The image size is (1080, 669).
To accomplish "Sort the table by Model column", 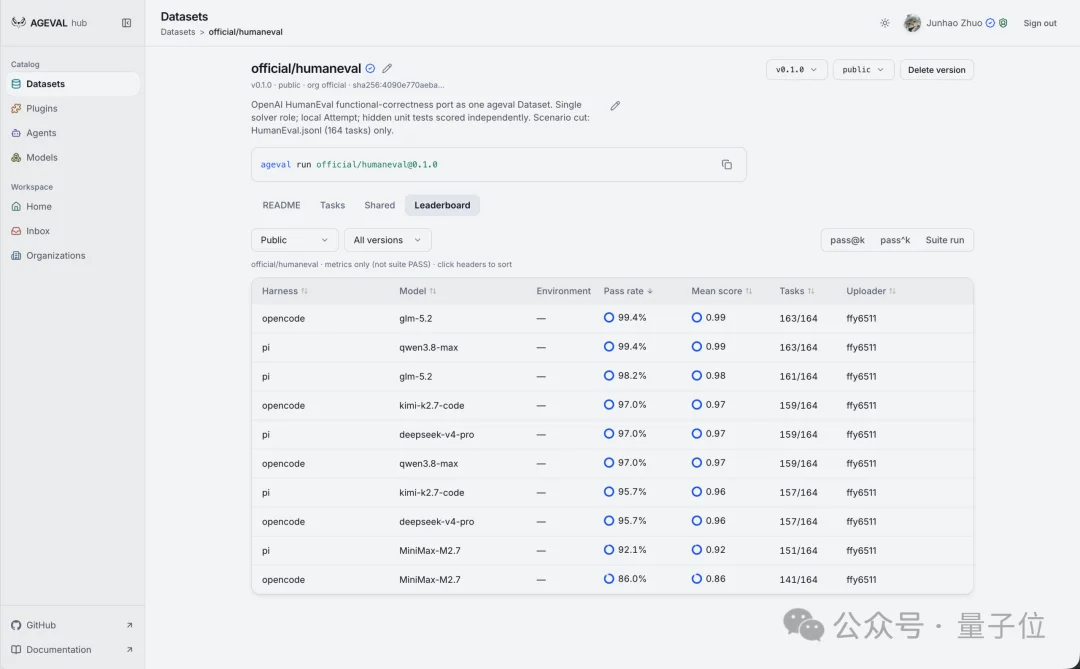I will (417, 291).
